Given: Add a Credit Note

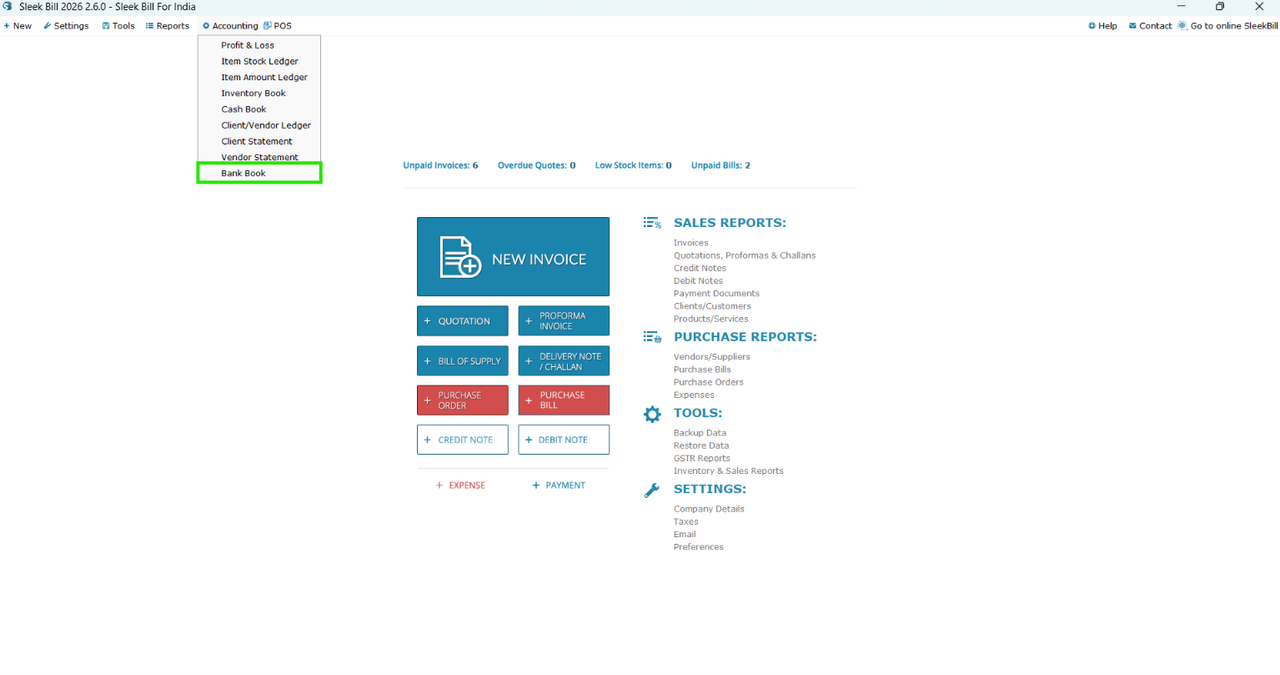Looking at the screenshot, I should [462, 440].
